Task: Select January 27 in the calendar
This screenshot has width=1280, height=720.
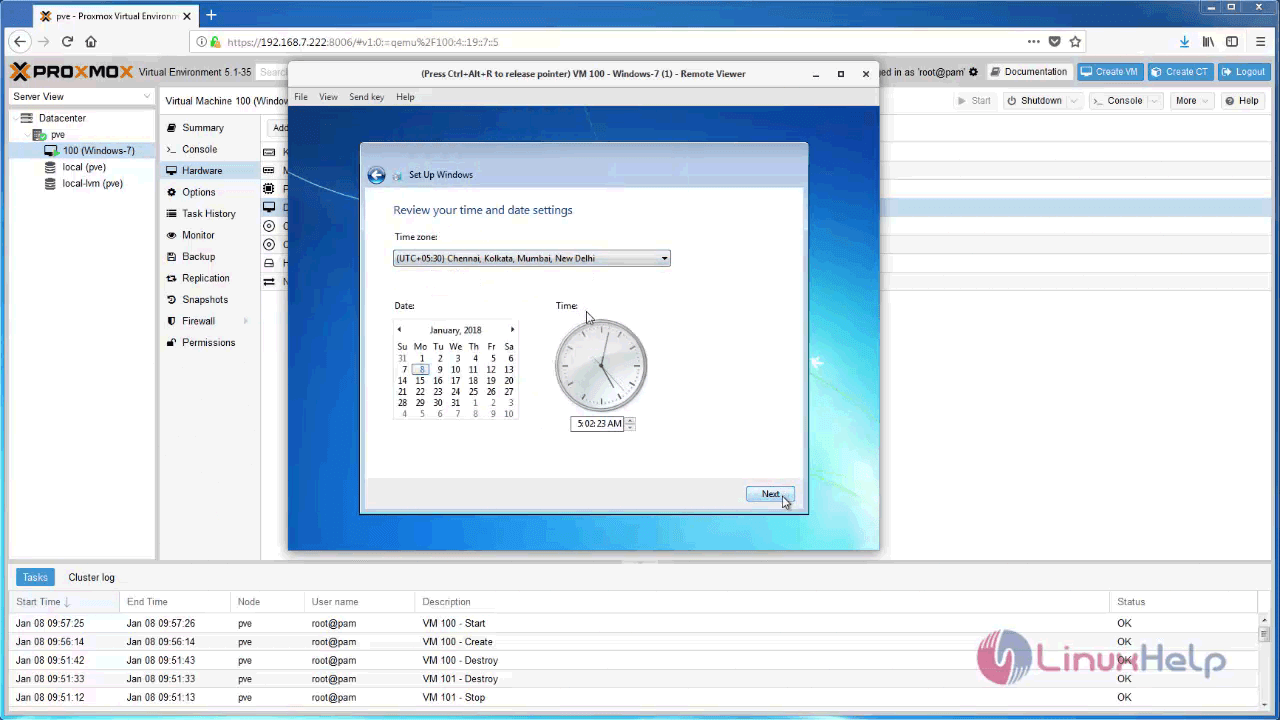Action: point(508,392)
